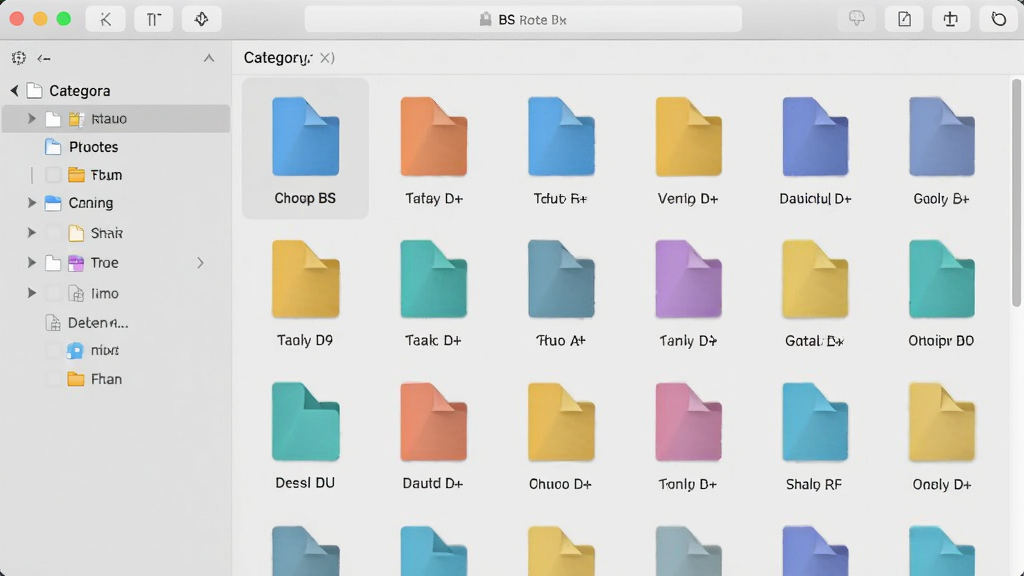
Task: Open the Otioipr BD teal folder
Action: click(x=942, y=279)
